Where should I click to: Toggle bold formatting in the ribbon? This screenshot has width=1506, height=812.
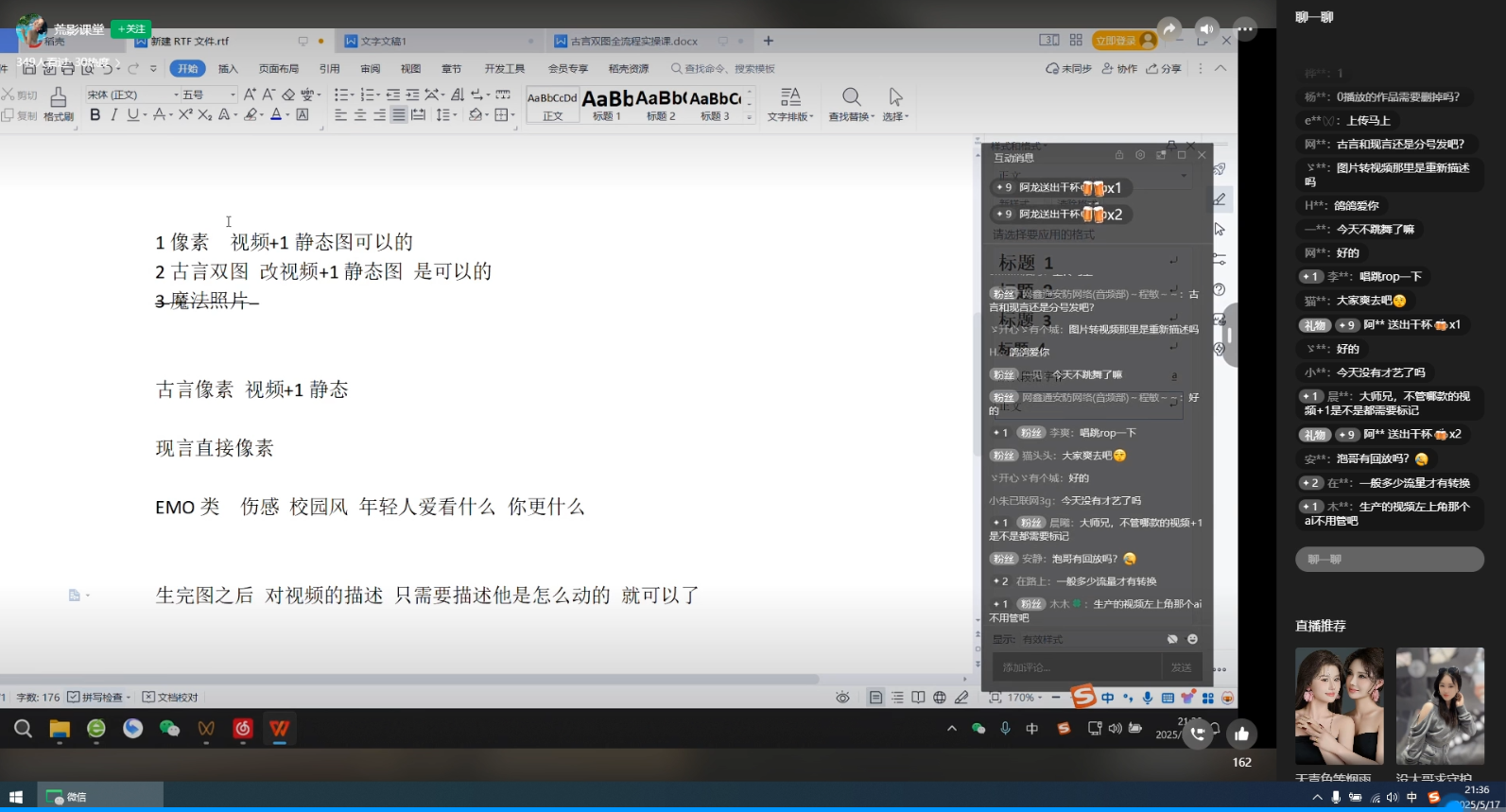(x=95, y=115)
